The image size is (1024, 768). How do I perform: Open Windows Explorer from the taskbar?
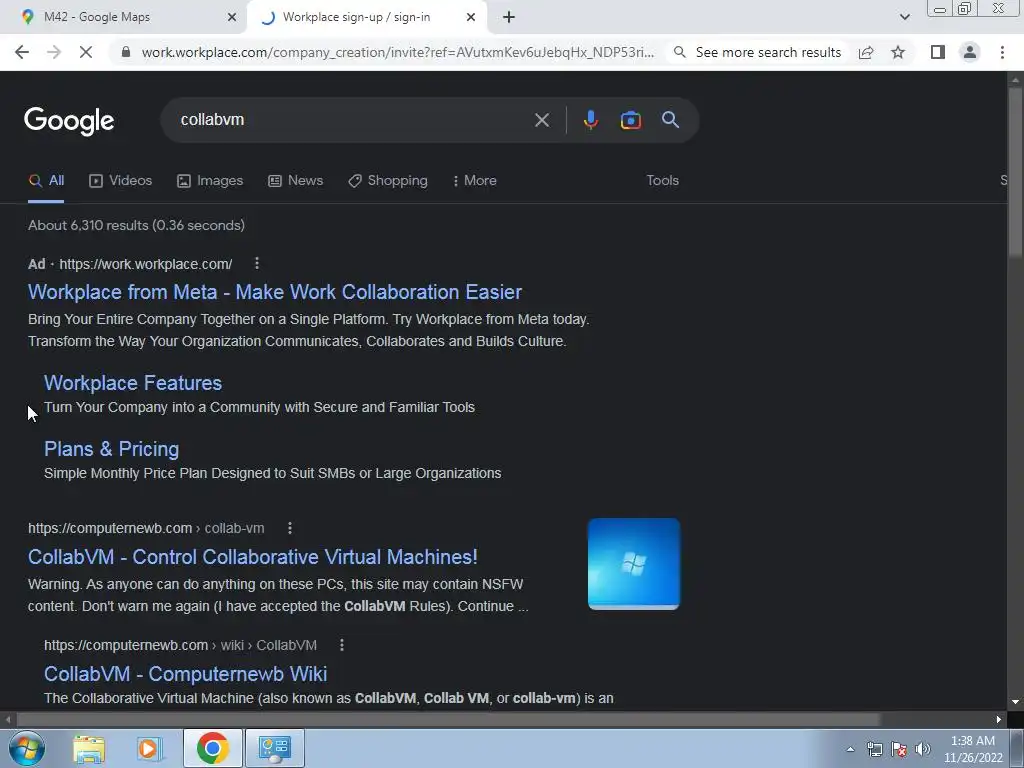click(x=89, y=748)
